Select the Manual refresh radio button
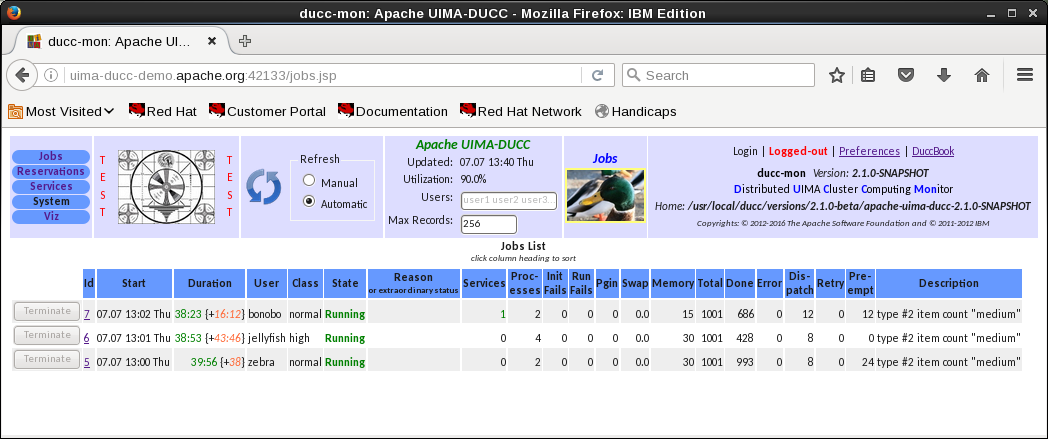Screen dimensions: 1048x439 pos(309,181)
